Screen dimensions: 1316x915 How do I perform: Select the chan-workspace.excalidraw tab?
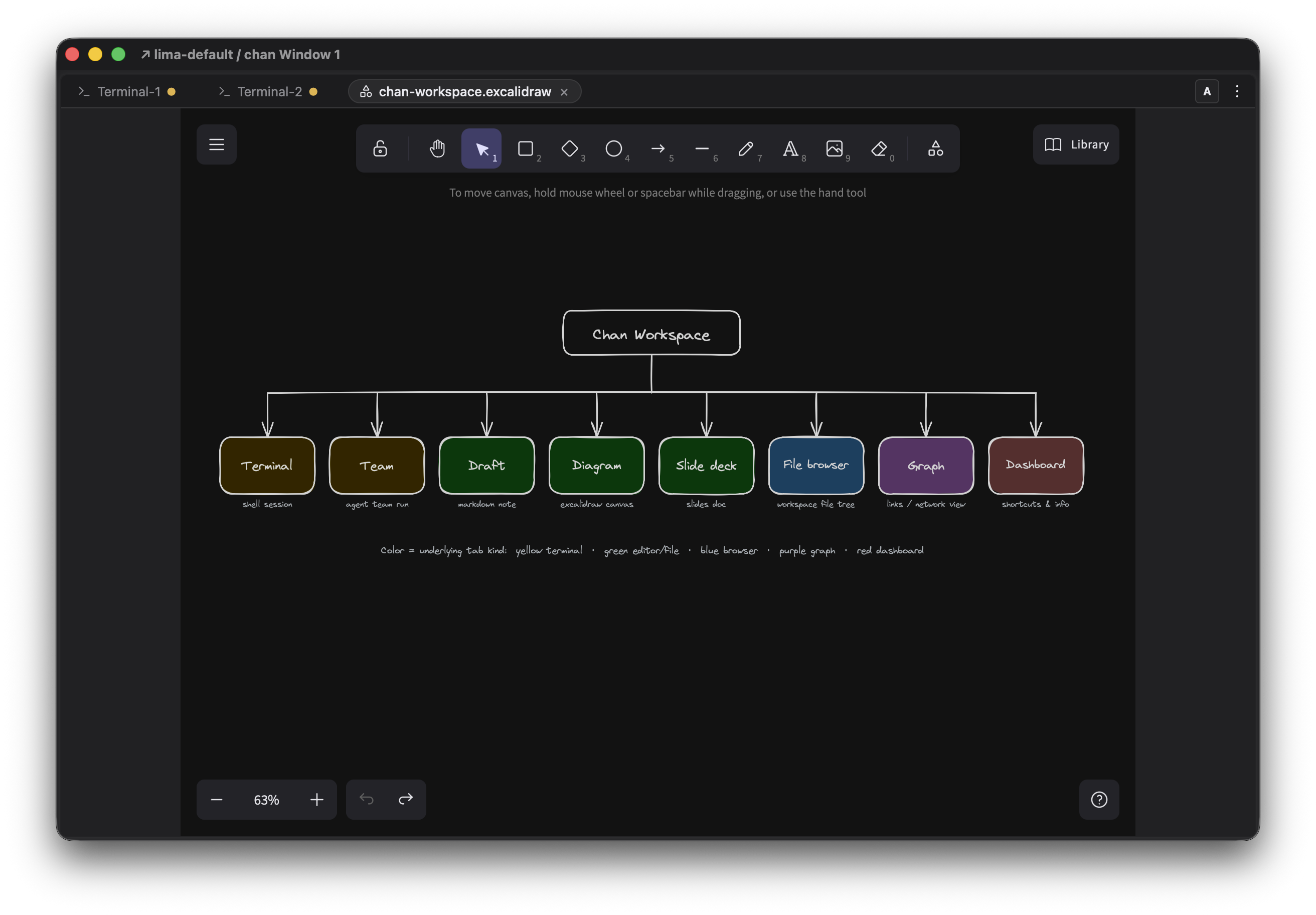[x=464, y=92]
